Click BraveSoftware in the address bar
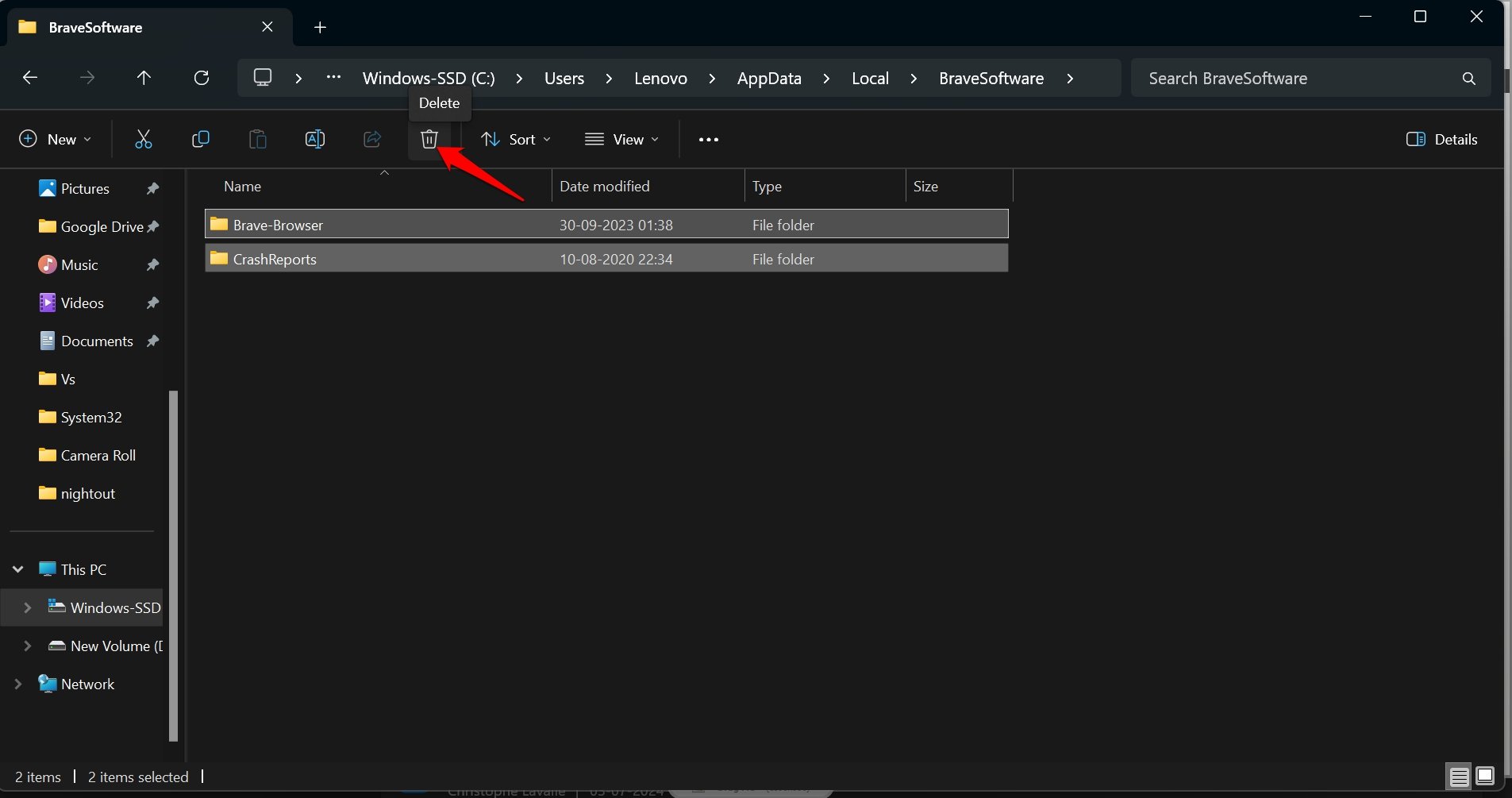 tap(991, 79)
